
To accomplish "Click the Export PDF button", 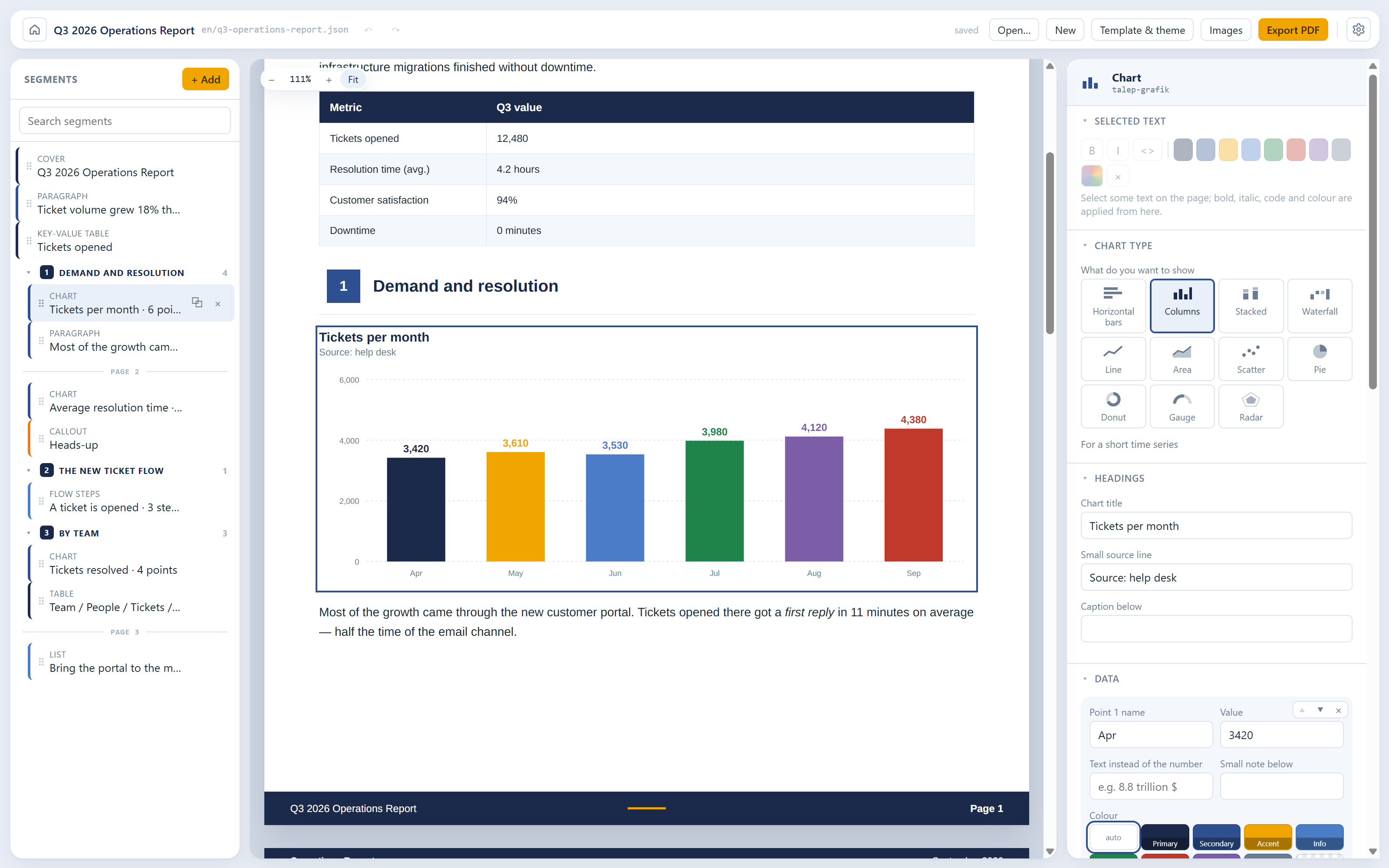I will point(1293,30).
